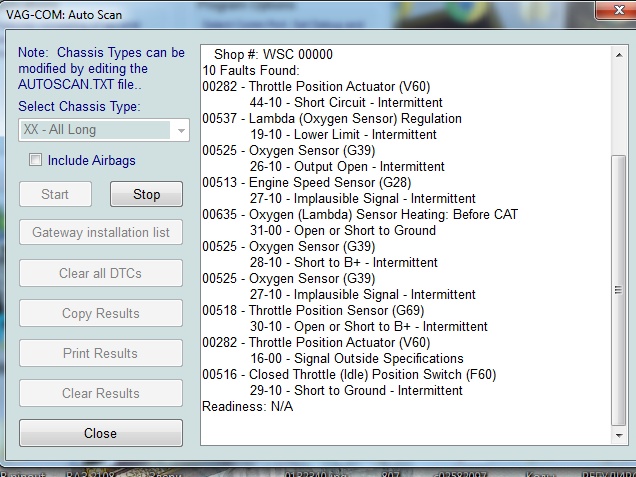Click '29-10 - Short to Ground - Intermittent'
Image resolution: width=636 pixels, height=477 pixels.
pos(356,390)
